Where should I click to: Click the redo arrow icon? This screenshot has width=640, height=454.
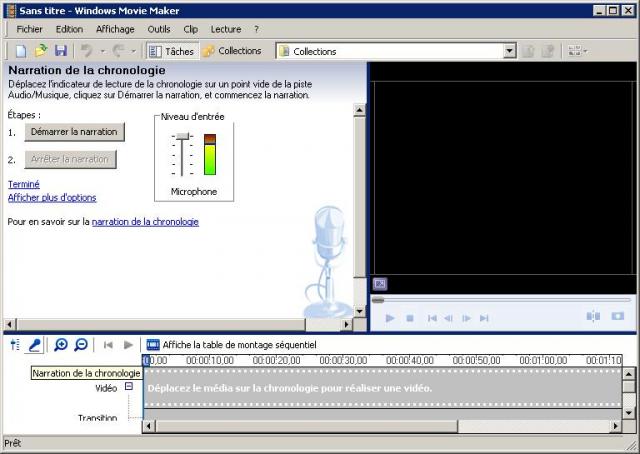[118, 51]
